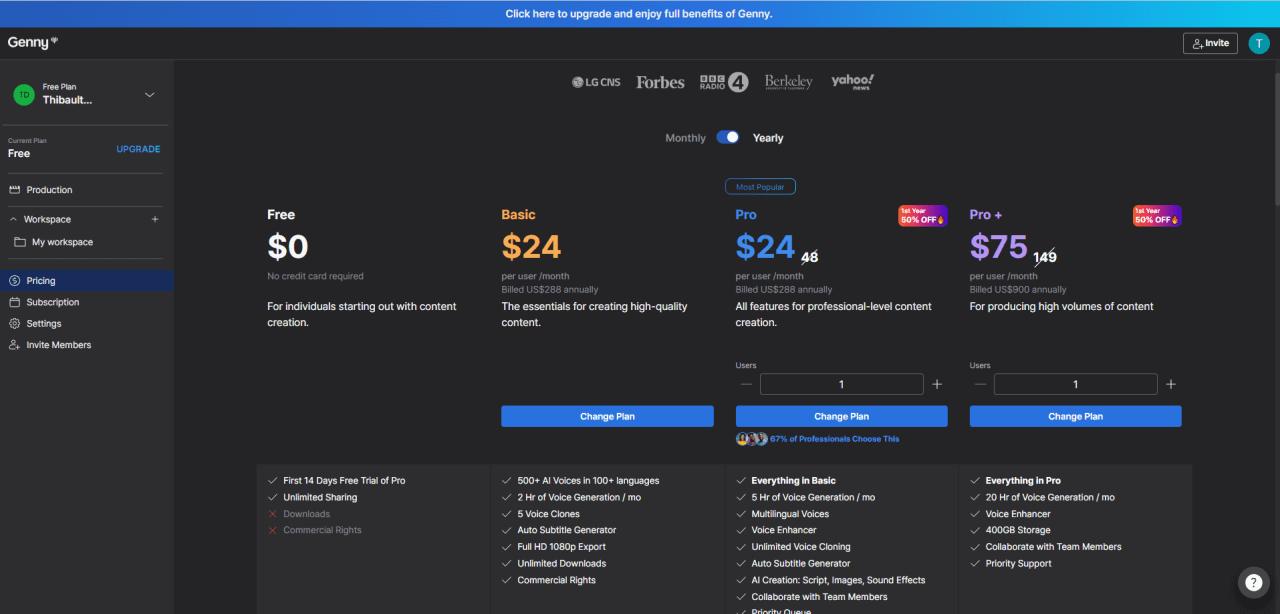Select Yearly billing label
This screenshot has width=1280, height=614.
768,138
